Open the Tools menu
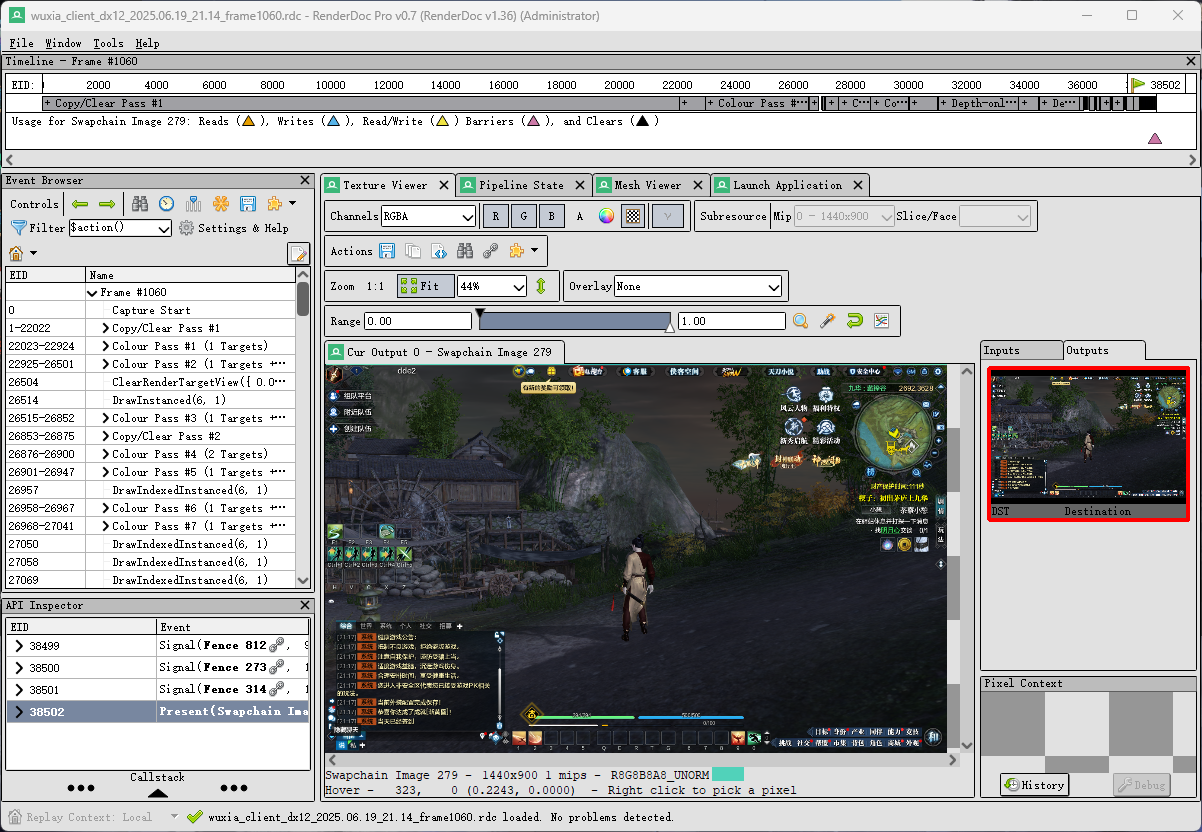Viewport: 1202px width, 832px height. pyautogui.click(x=108, y=43)
